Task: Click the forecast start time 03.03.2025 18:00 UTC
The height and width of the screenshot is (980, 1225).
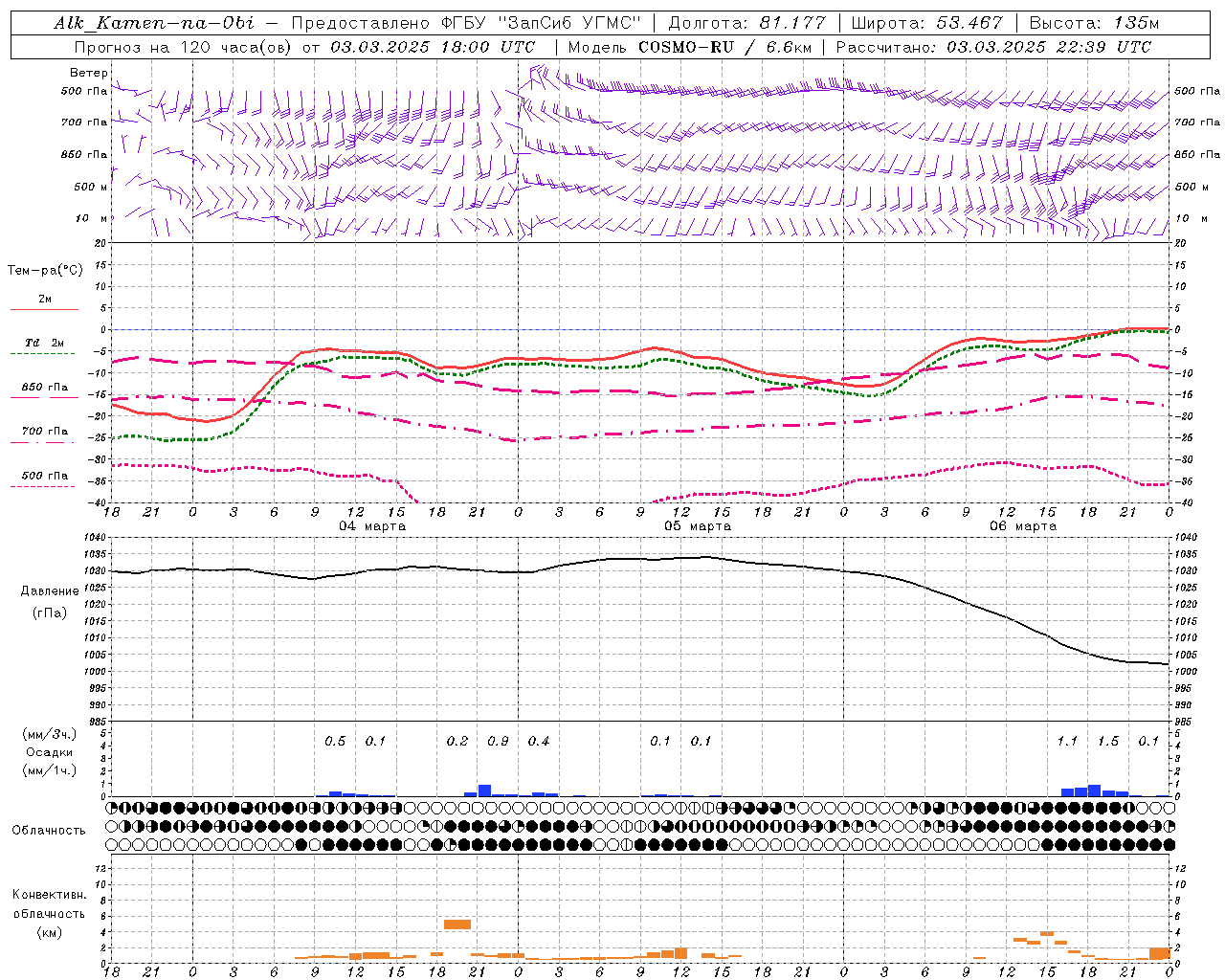Action: click(433, 47)
